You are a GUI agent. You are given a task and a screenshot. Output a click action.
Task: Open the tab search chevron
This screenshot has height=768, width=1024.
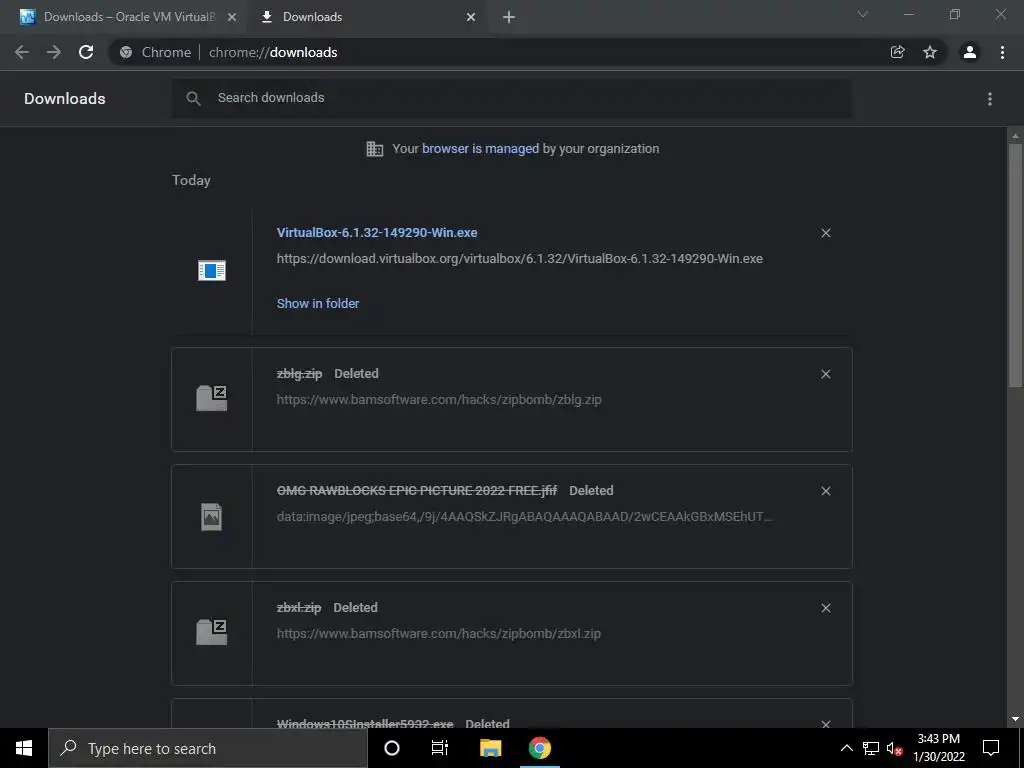(x=863, y=14)
